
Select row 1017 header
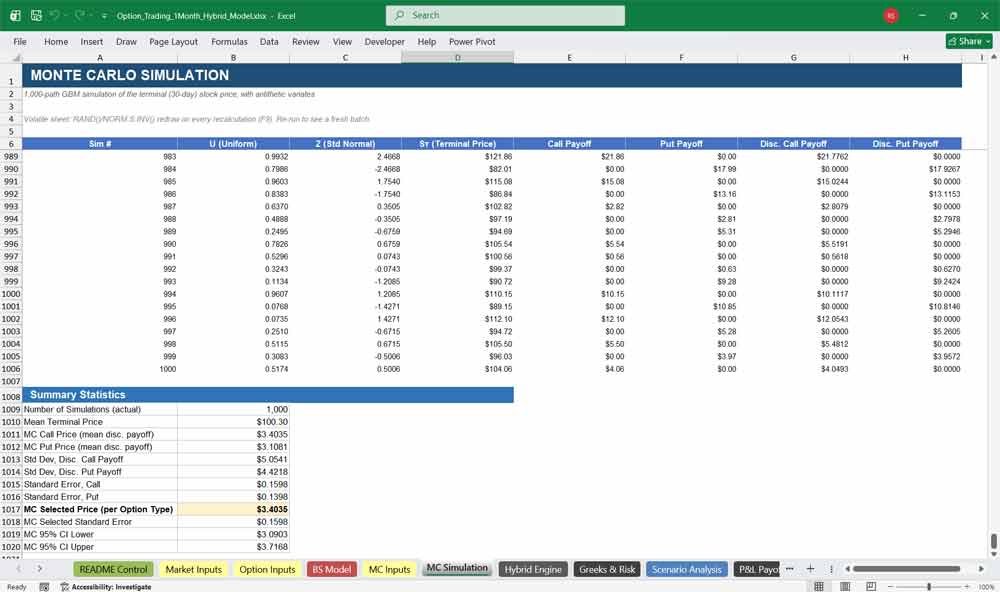pos(11,510)
